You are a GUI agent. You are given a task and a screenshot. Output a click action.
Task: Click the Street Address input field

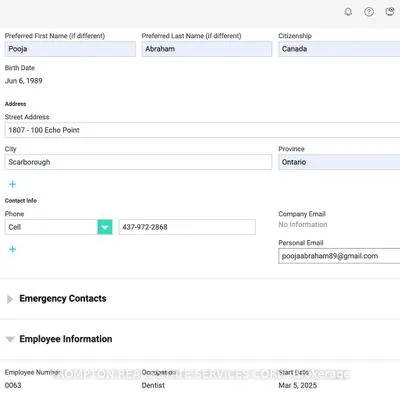(202, 130)
